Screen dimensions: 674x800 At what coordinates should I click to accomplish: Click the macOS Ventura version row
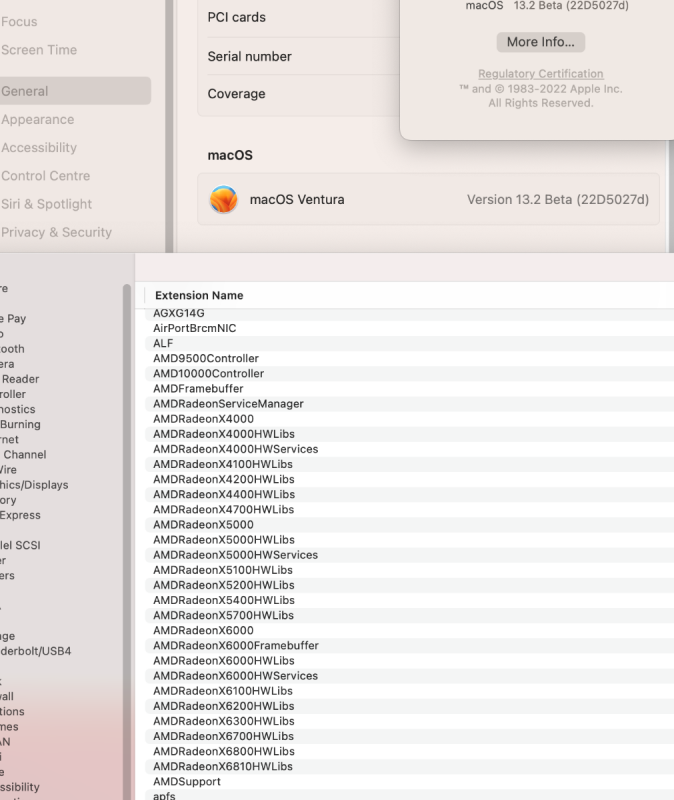click(x=428, y=199)
